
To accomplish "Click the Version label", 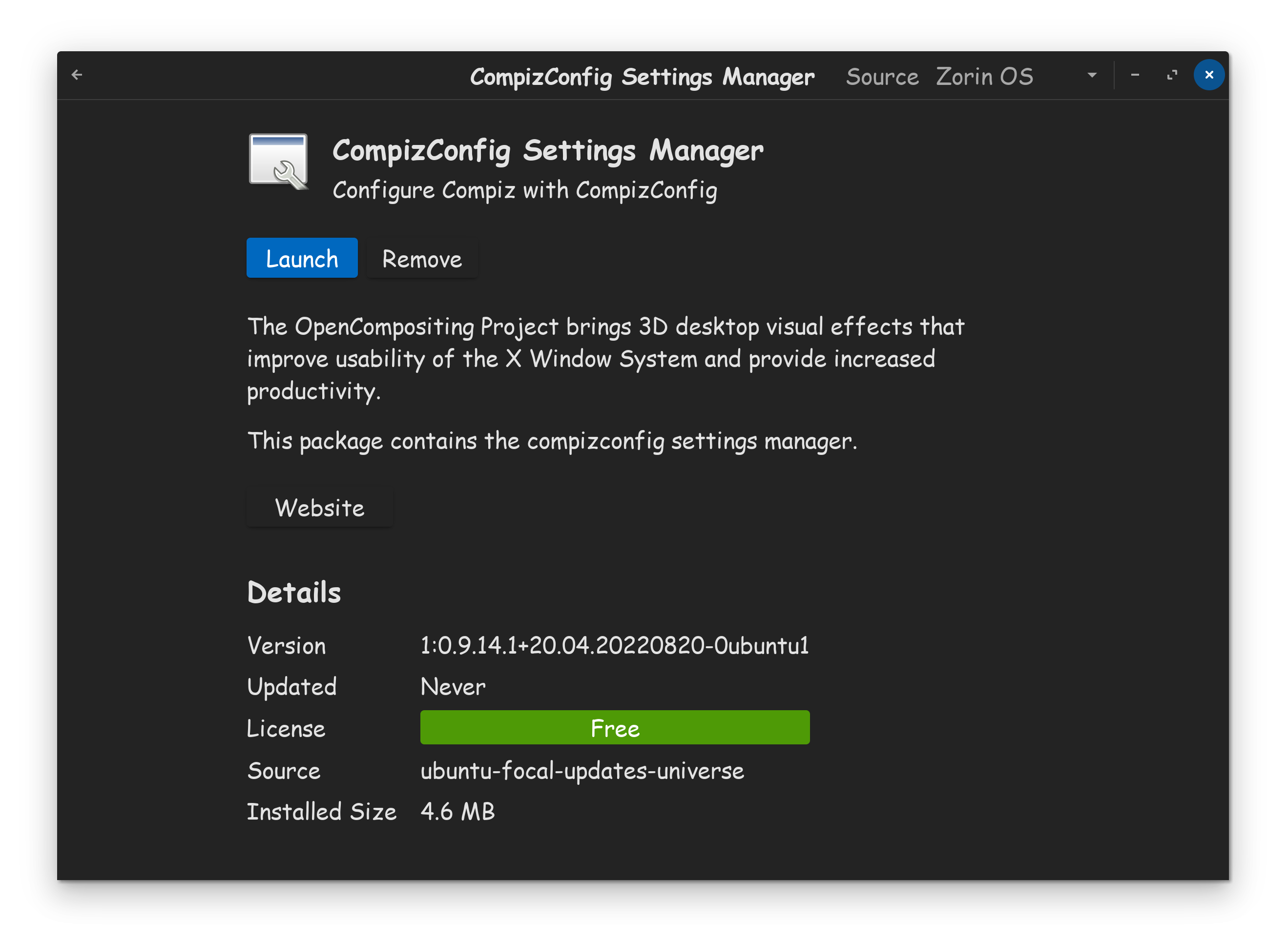I will tap(287, 646).
